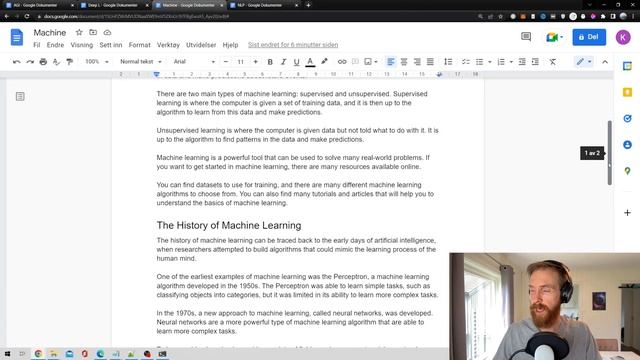This screenshot has height=360, width=640.
Task: Align text to the left
Action: click(391, 62)
